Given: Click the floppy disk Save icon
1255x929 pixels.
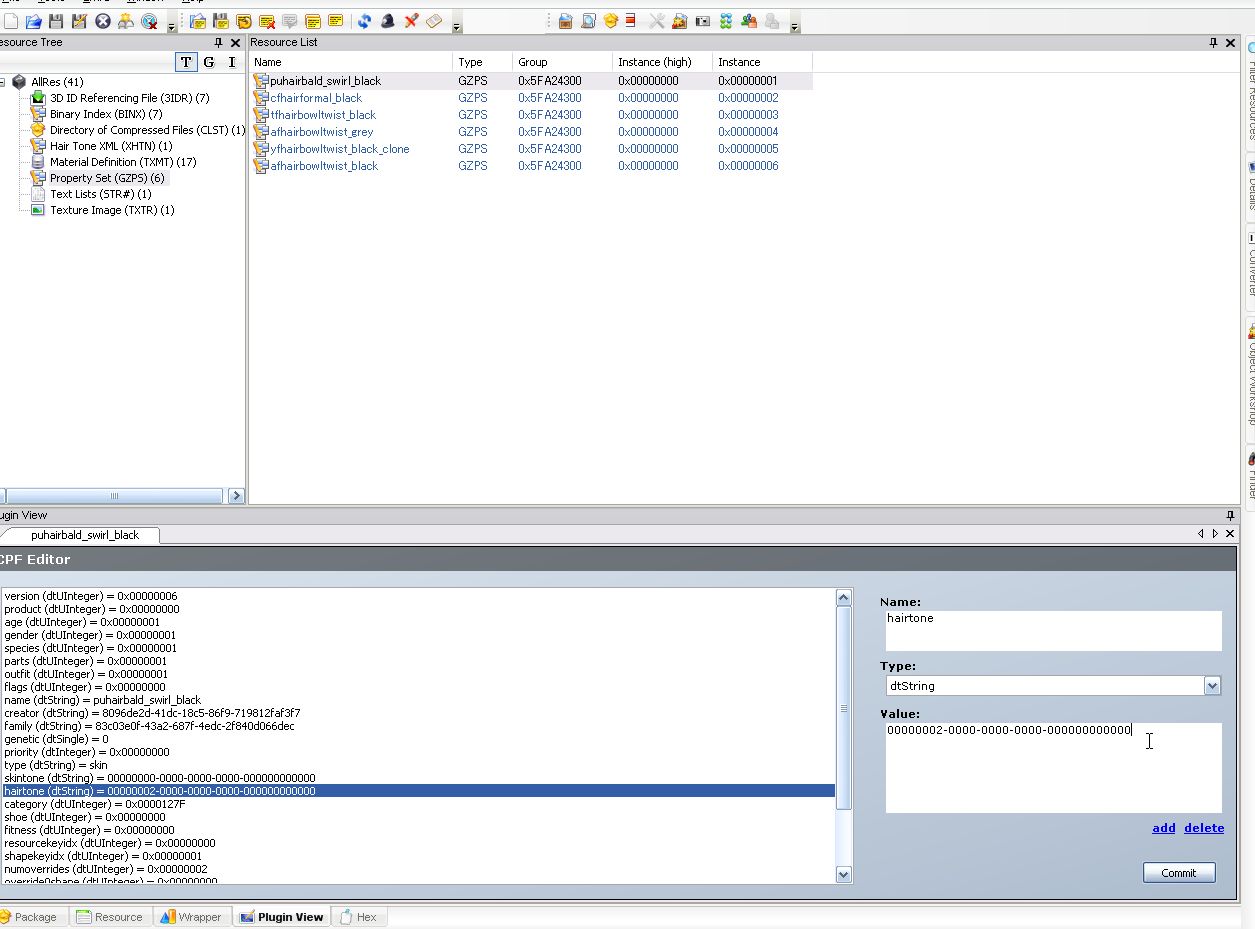Looking at the screenshot, I should 56,21.
